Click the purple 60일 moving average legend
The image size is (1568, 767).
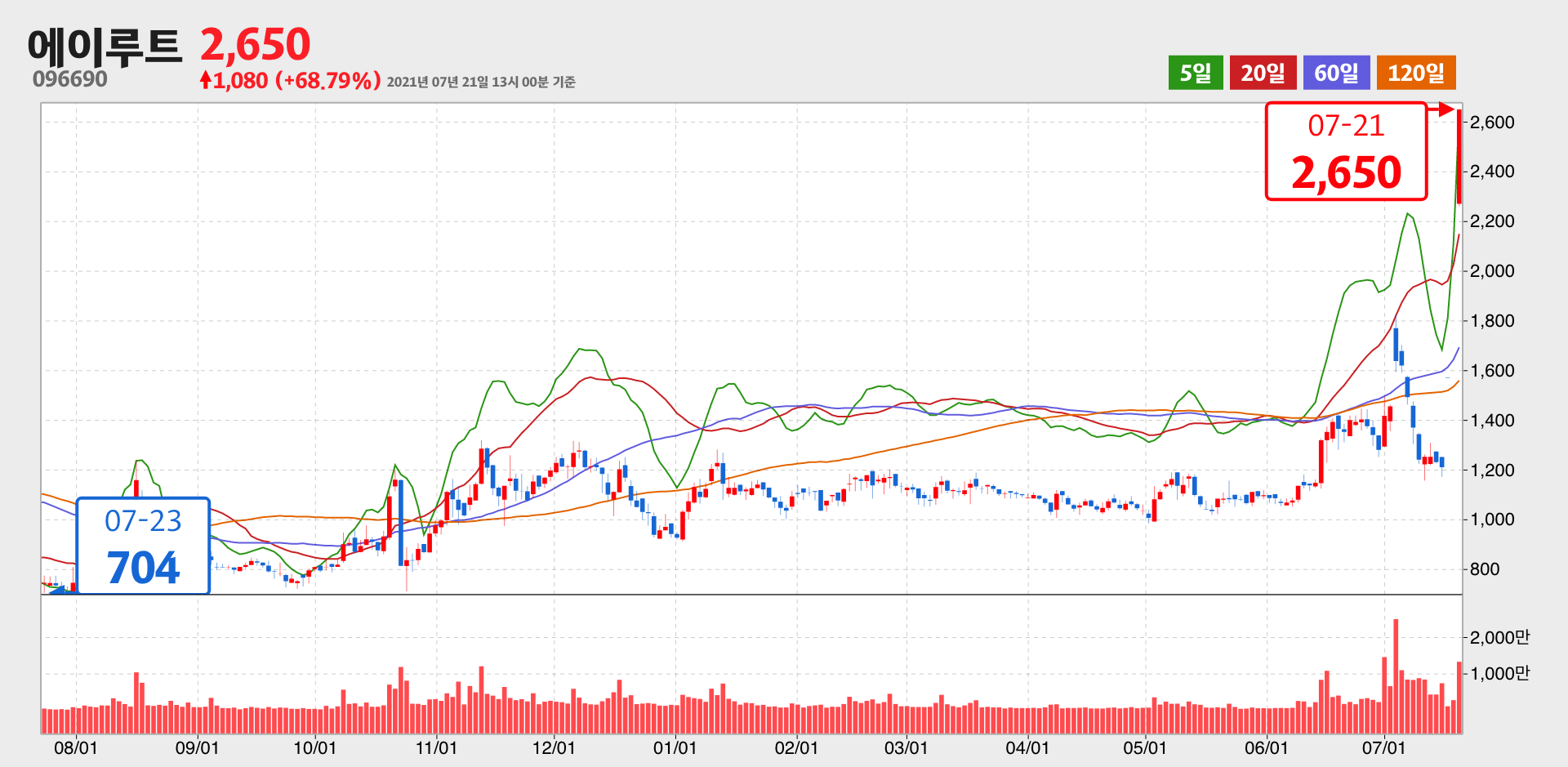[1337, 73]
